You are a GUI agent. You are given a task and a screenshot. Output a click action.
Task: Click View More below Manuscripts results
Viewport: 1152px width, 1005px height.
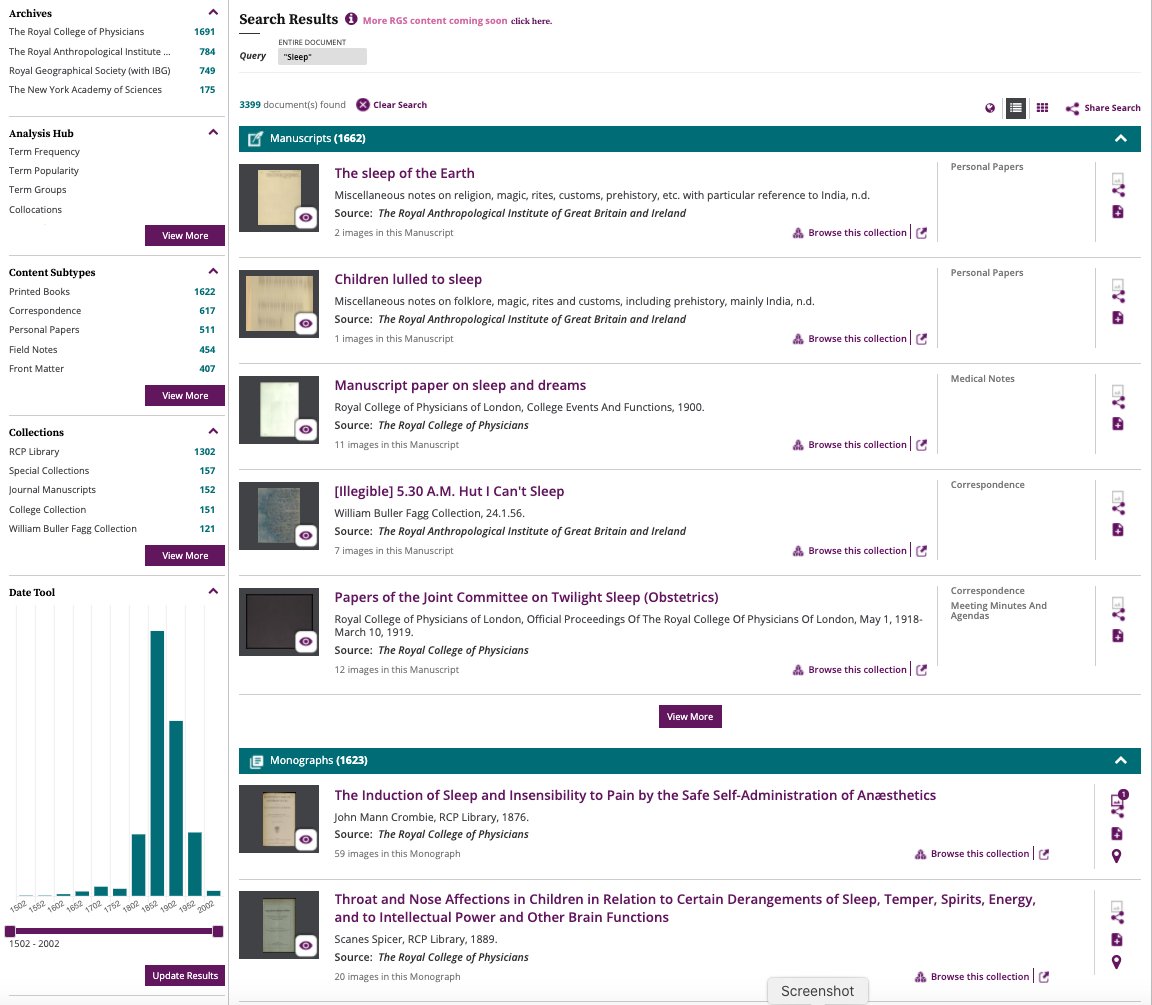pyautogui.click(x=690, y=716)
